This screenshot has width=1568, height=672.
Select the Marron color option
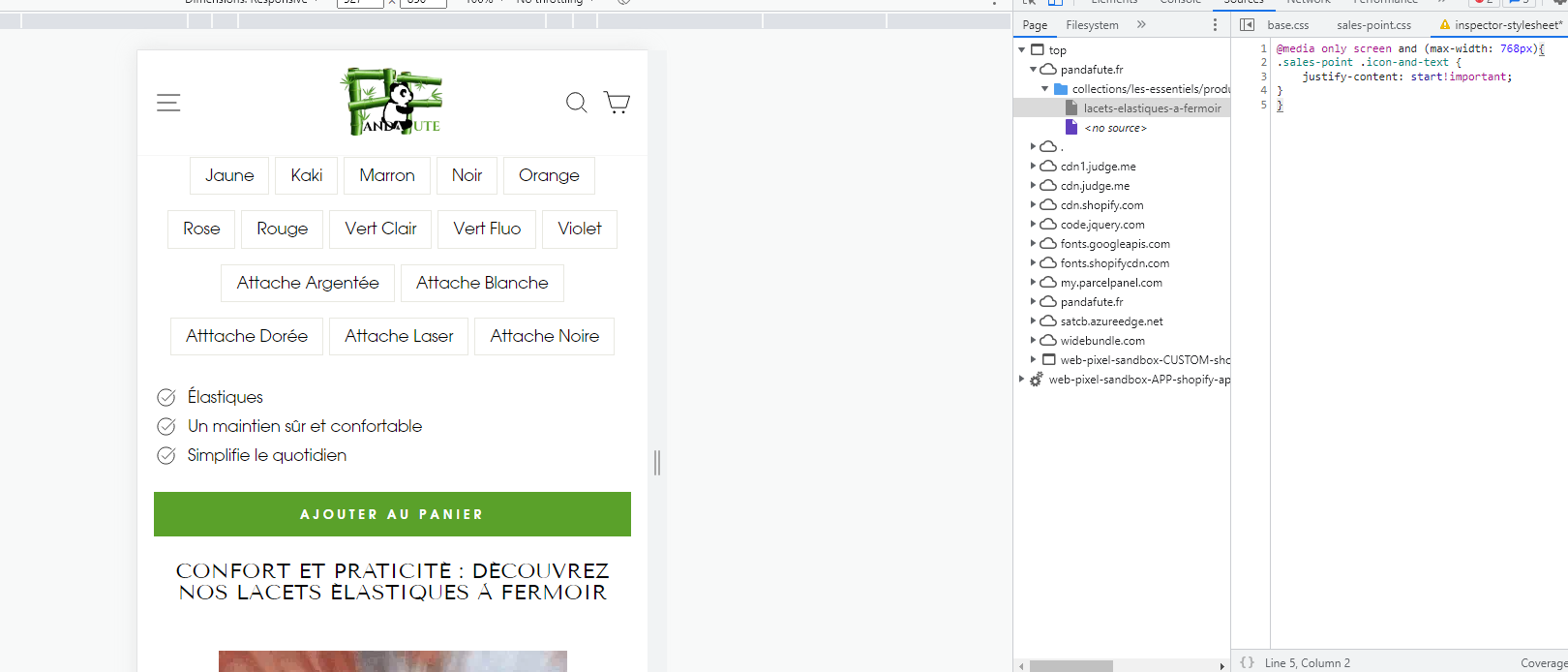[387, 175]
